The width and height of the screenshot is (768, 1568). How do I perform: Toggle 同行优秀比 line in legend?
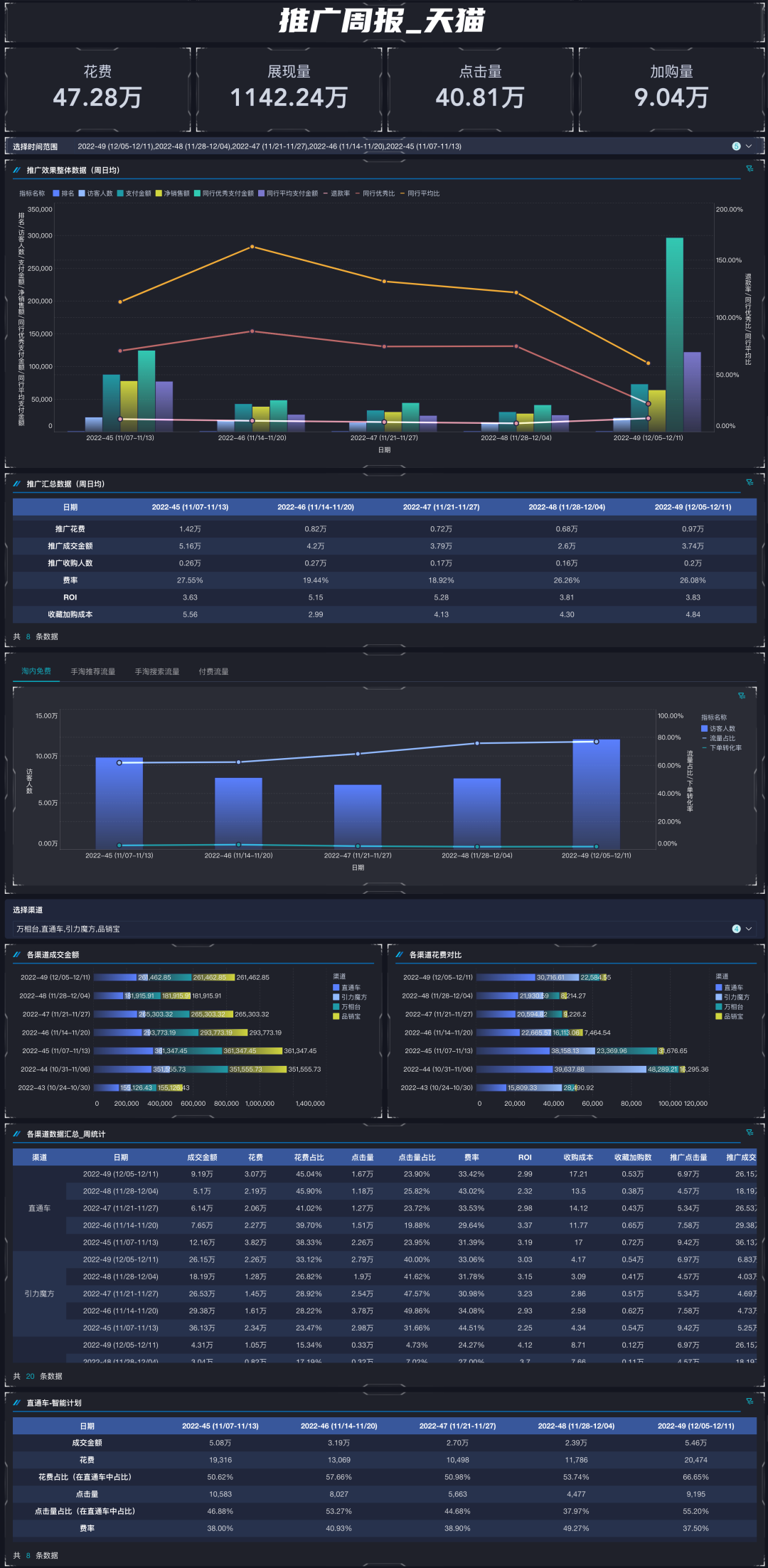[x=375, y=193]
